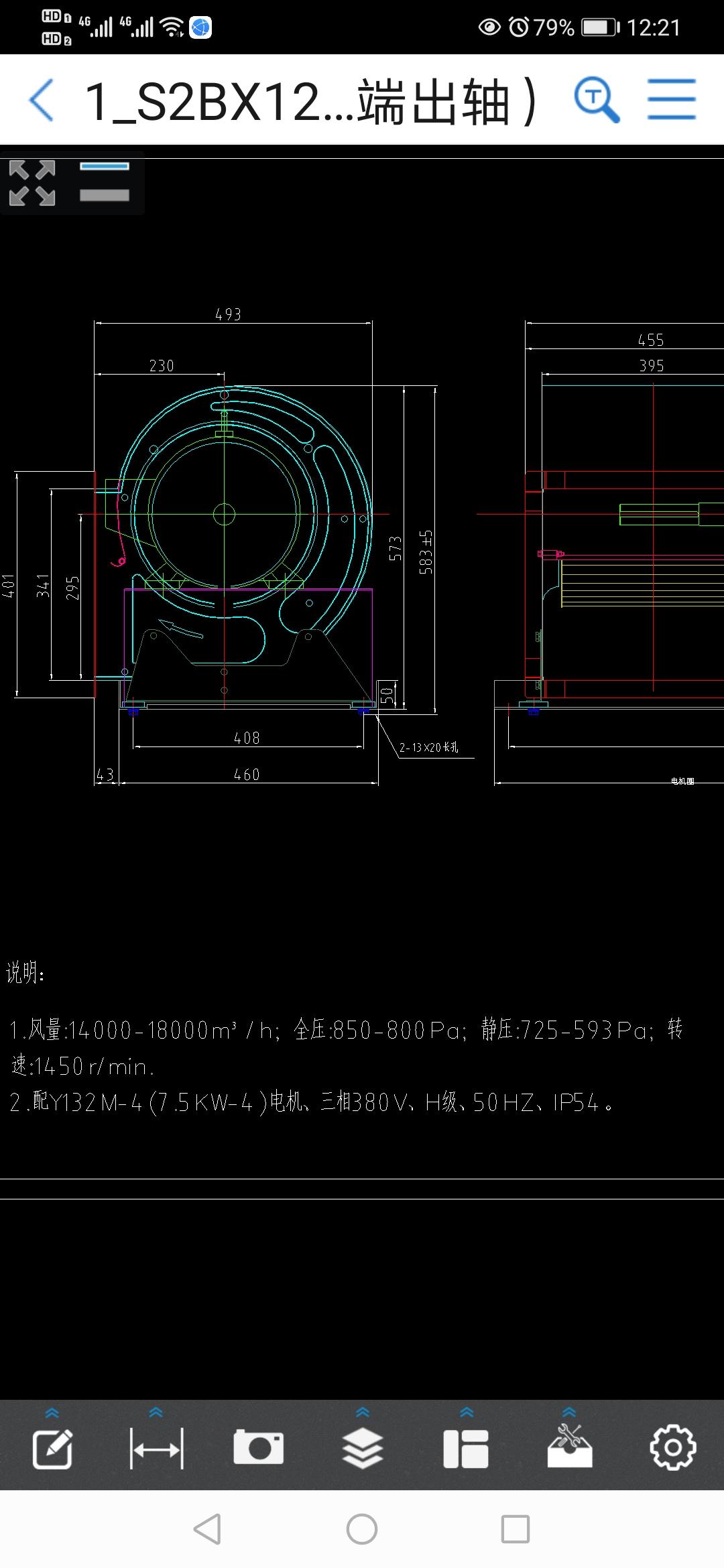Open the layout panels tool
The height and width of the screenshot is (1568, 724).
click(466, 1449)
